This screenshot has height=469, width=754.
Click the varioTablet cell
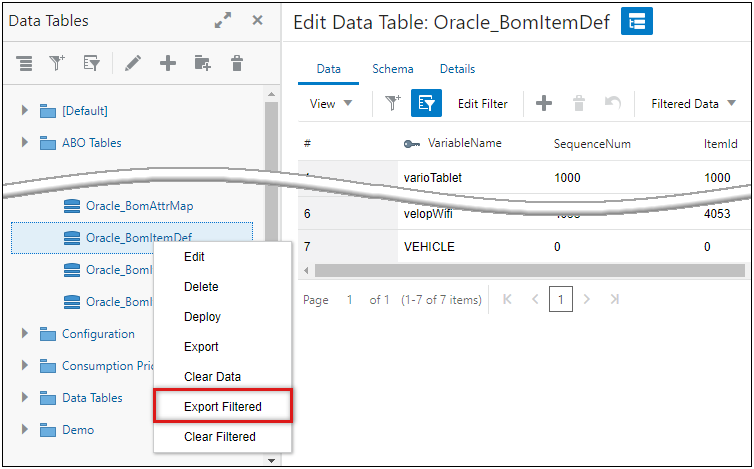433,177
